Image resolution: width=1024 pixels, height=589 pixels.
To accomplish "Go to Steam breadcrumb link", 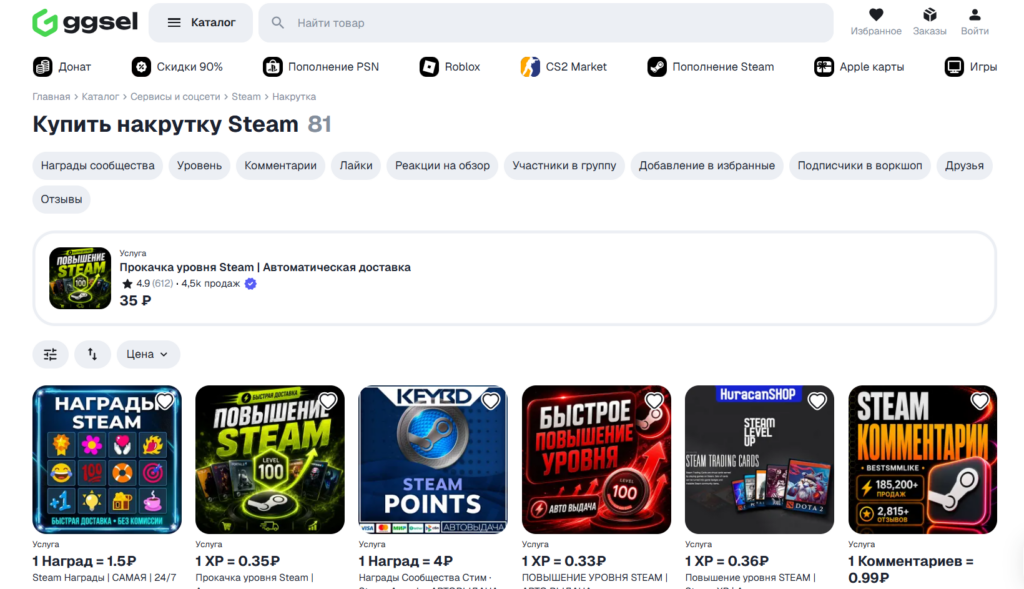I will click(x=246, y=97).
